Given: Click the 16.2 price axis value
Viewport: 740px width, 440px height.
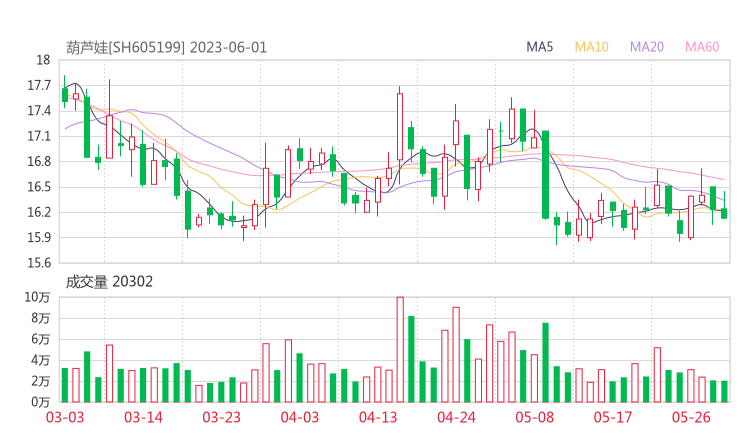Looking at the screenshot, I should coord(39,212).
